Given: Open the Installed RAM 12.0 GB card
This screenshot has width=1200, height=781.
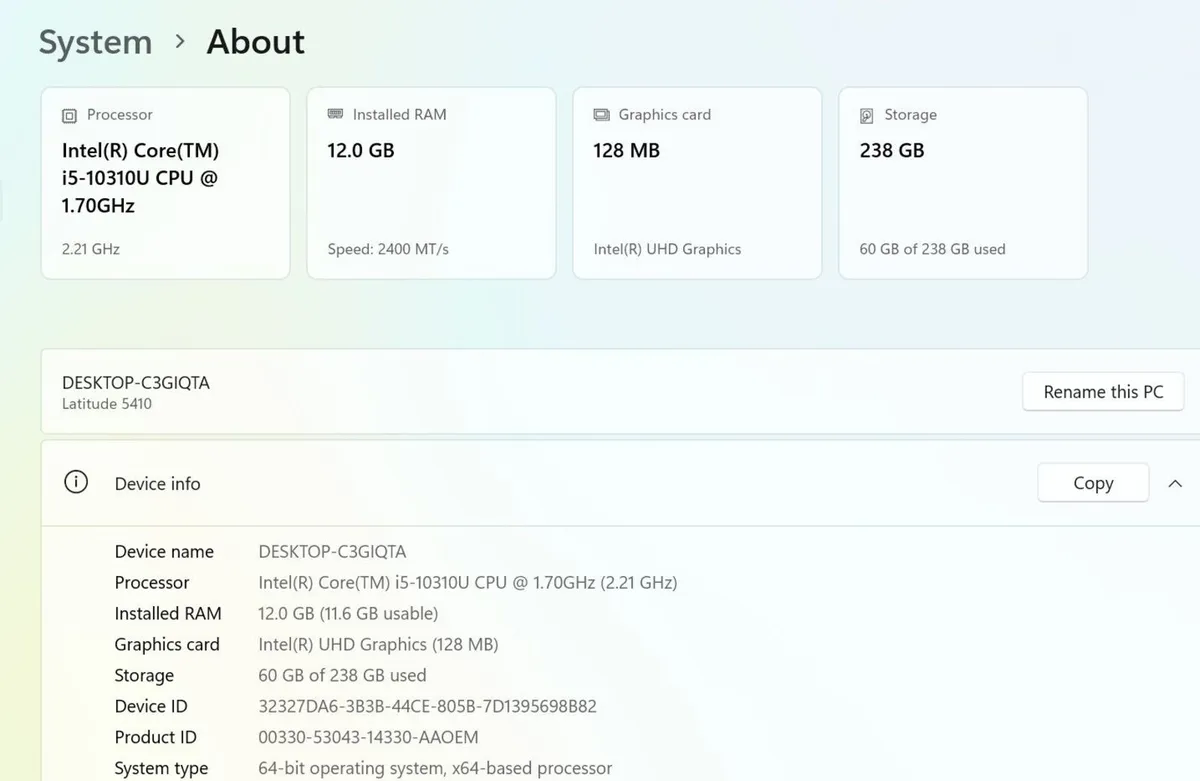Looking at the screenshot, I should (431, 183).
